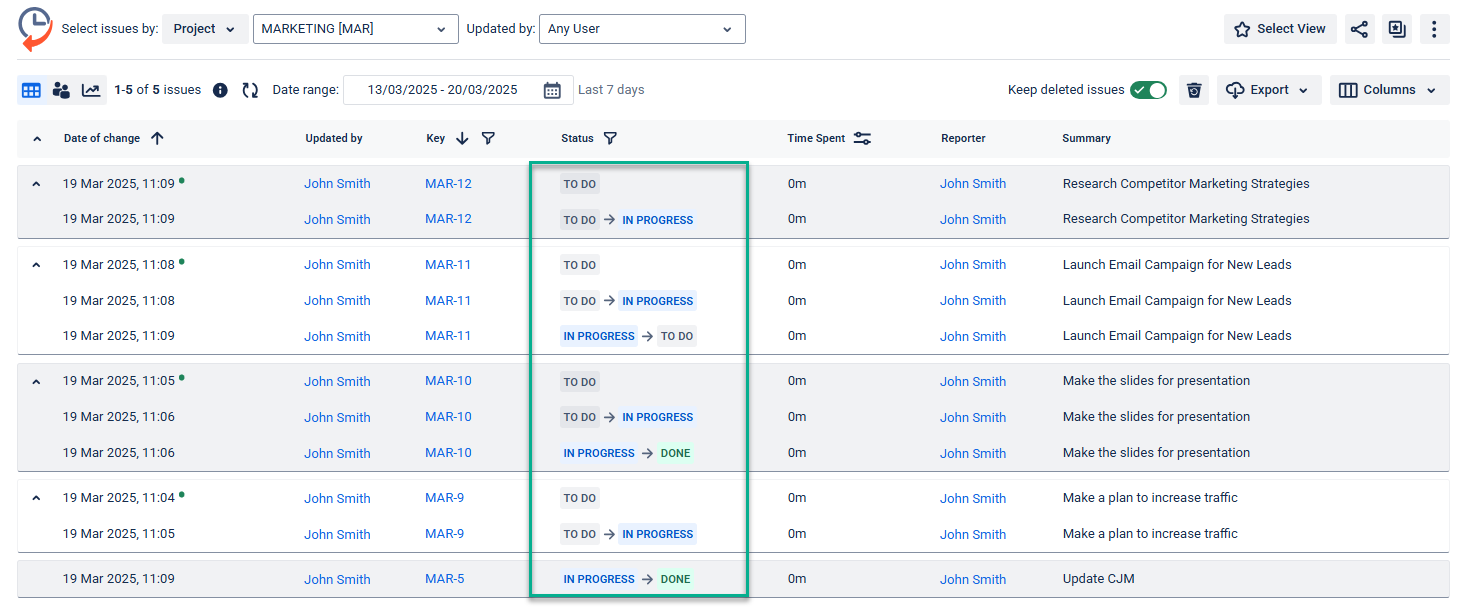
Task: Click the filter icon beside Key column
Action: tap(488, 138)
